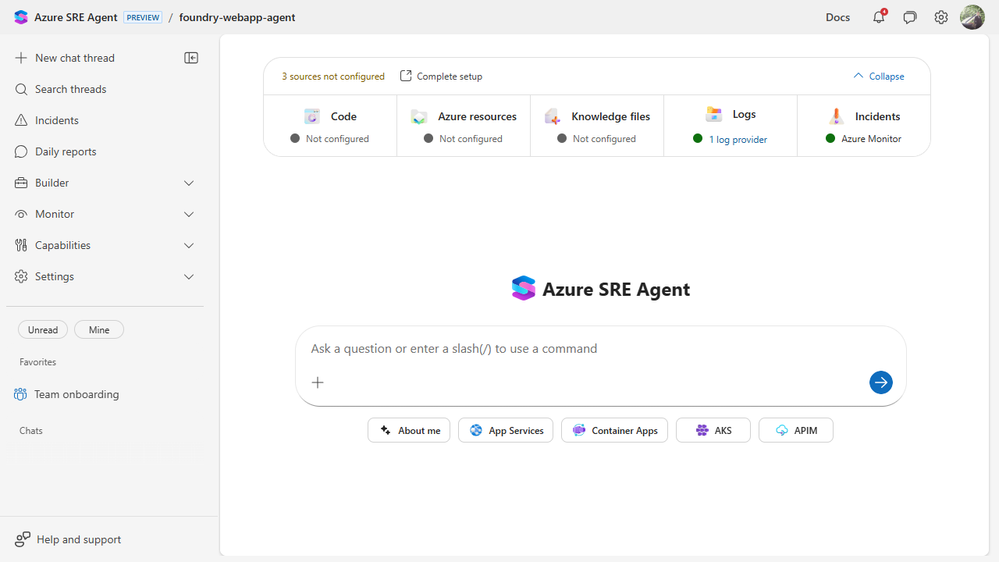Open the 1 log provider link

[738, 140]
